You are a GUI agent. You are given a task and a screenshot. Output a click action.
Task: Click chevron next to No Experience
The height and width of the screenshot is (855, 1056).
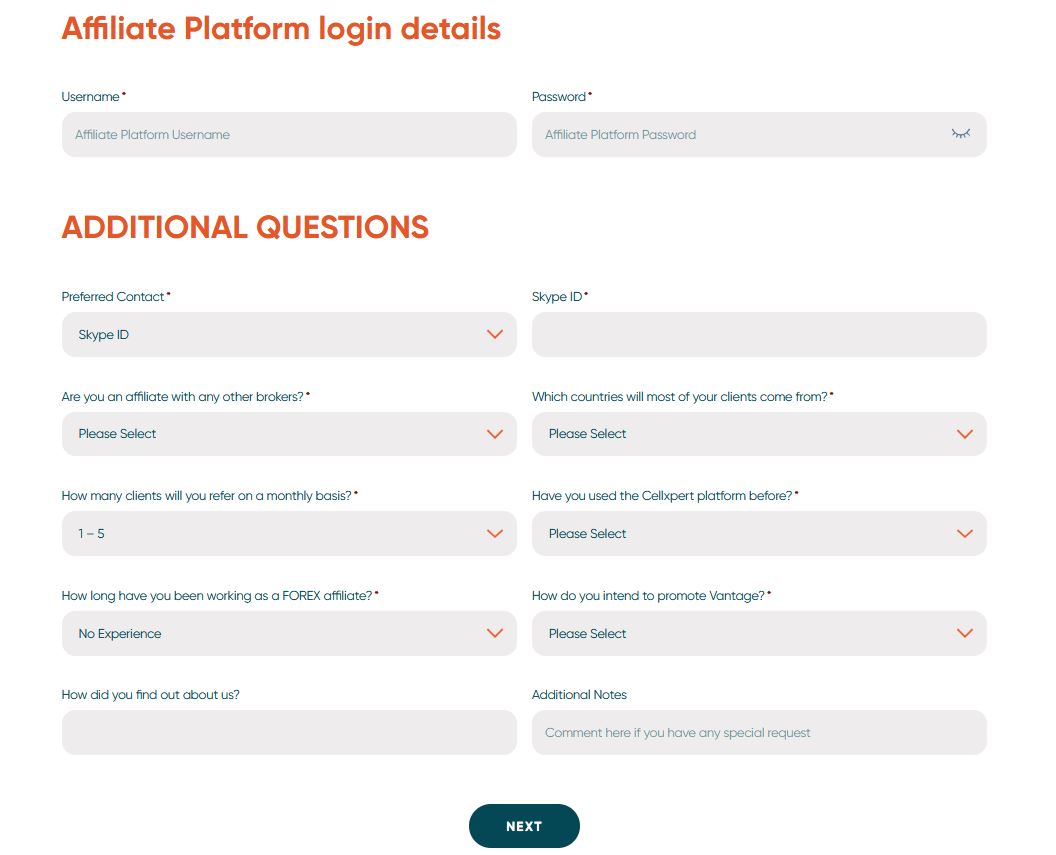click(495, 634)
